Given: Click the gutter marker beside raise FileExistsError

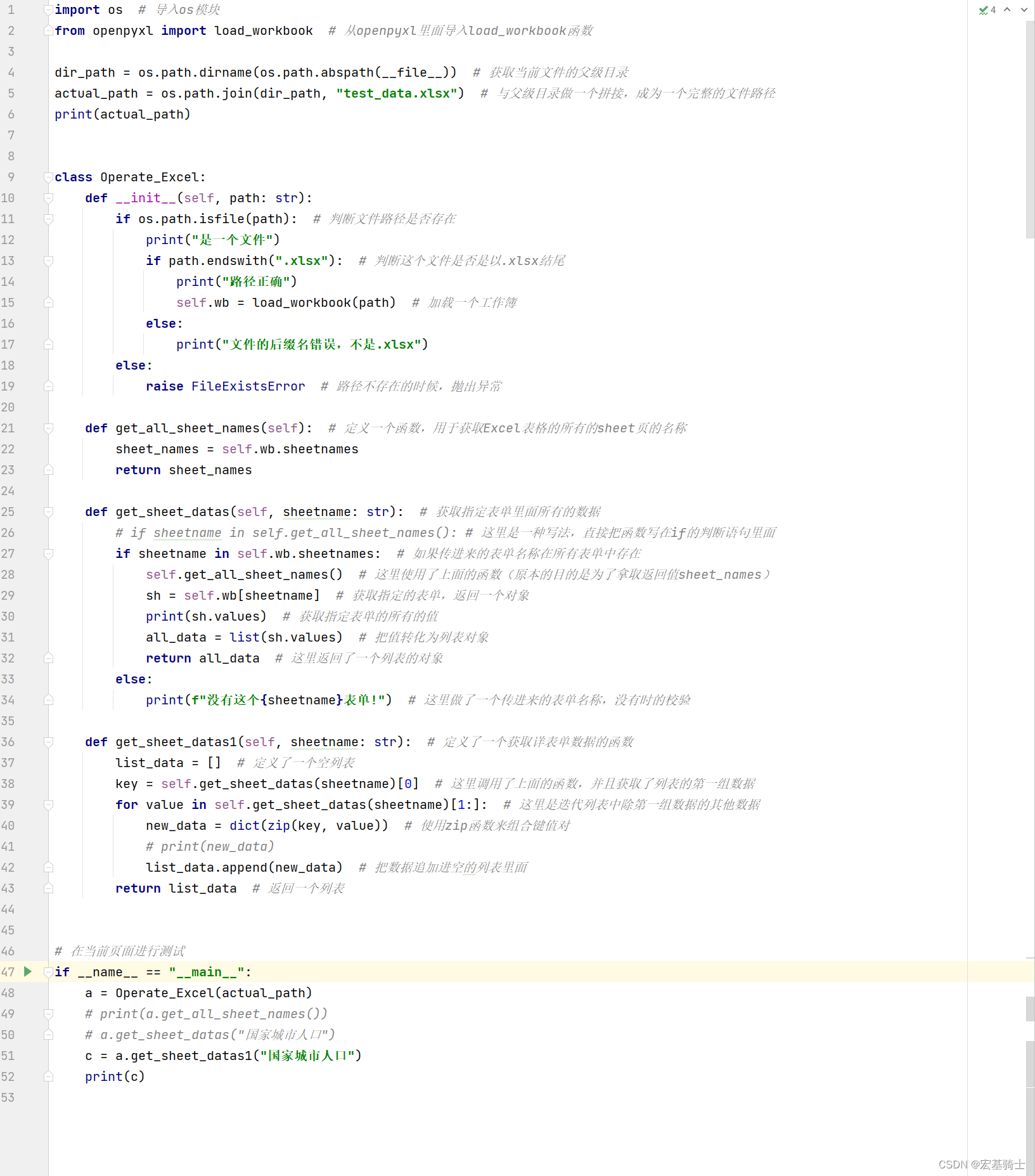Looking at the screenshot, I should tap(48, 386).
